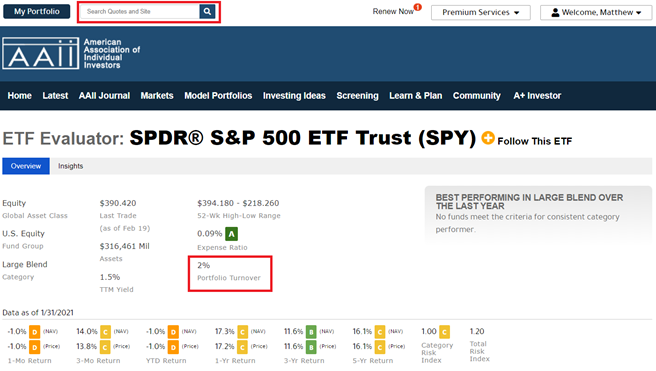Click the orange plus Follow icon
Viewport: 656px width, 371px height.
(488, 138)
